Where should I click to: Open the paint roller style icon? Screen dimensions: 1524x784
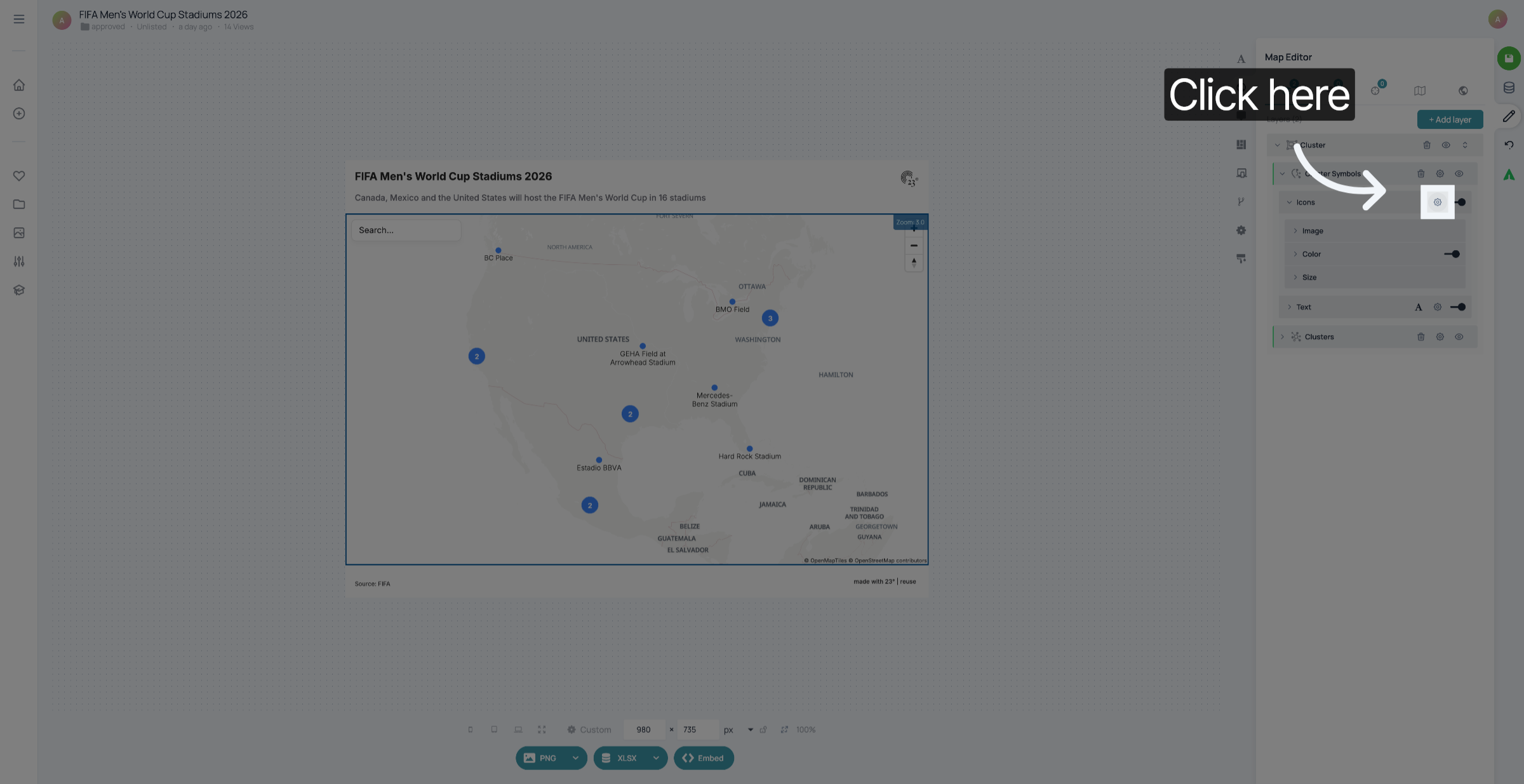click(1241, 259)
